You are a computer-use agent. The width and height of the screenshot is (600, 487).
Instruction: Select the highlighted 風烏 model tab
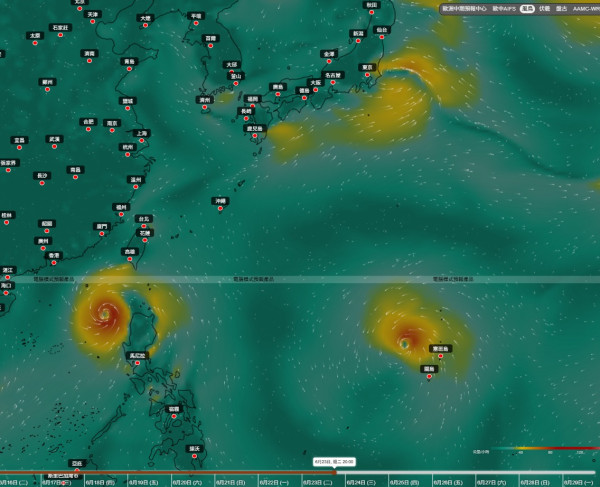(x=527, y=8)
